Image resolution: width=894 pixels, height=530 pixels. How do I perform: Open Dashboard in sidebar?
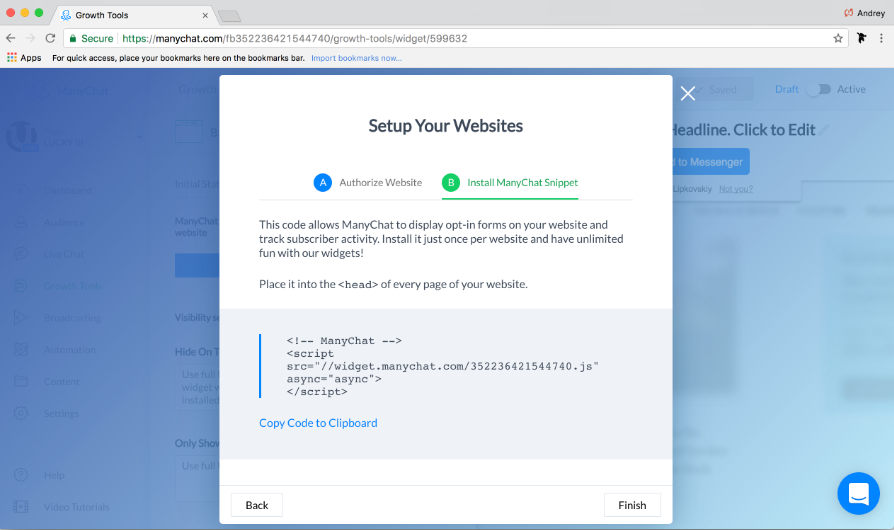coord(67,190)
